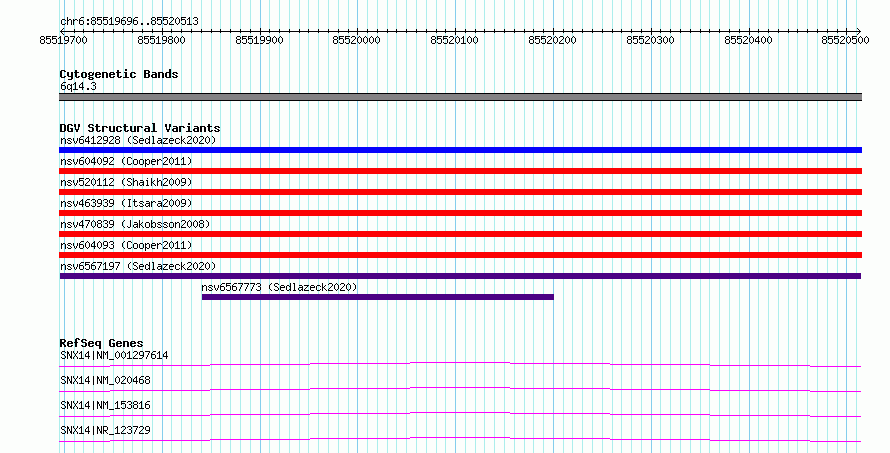
Task: Open the SNX14|NM_020468 transcript label
Action: point(106,380)
